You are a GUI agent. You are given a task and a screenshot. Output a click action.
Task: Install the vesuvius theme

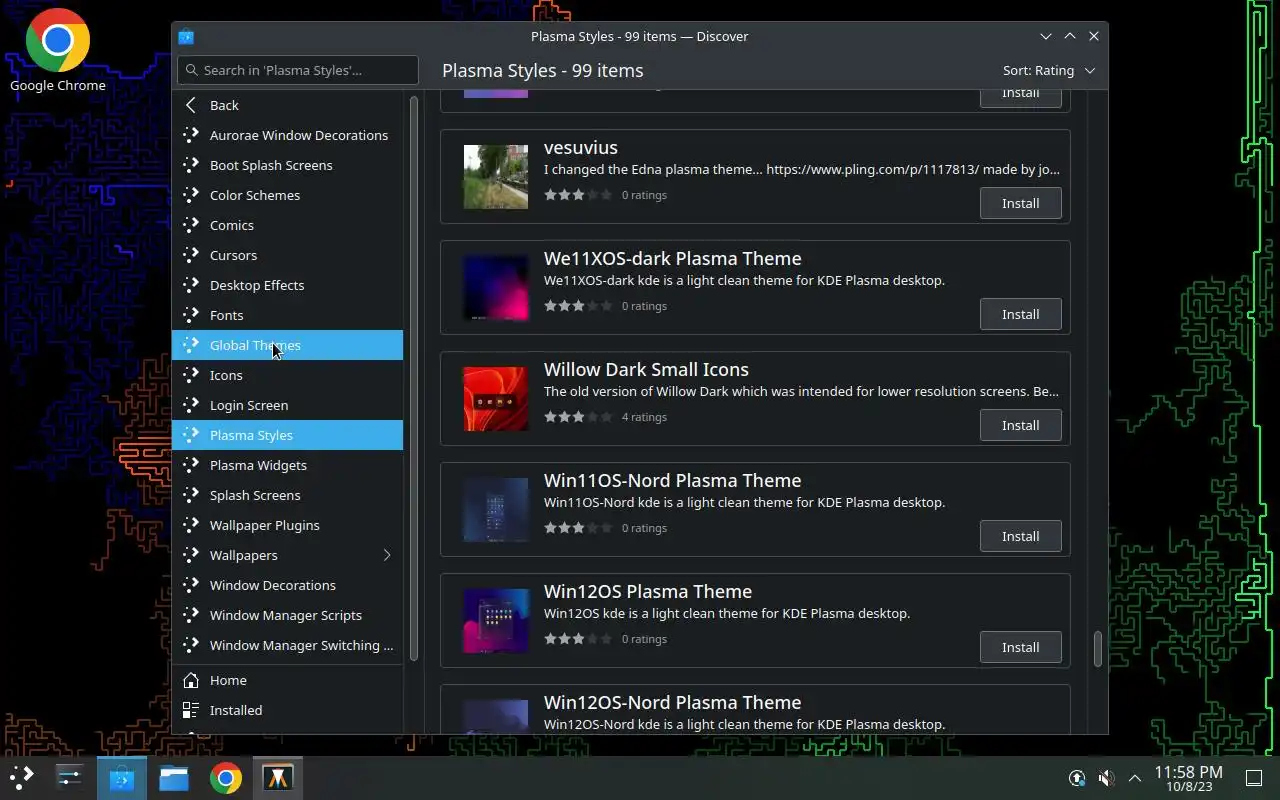click(1020, 203)
